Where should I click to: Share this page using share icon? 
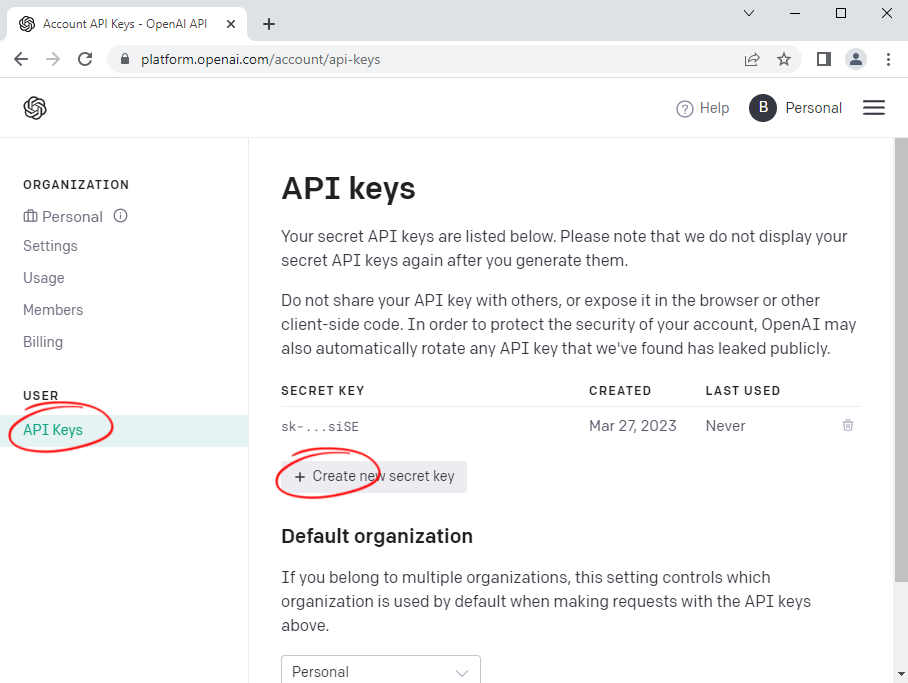click(x=752, y=59)
